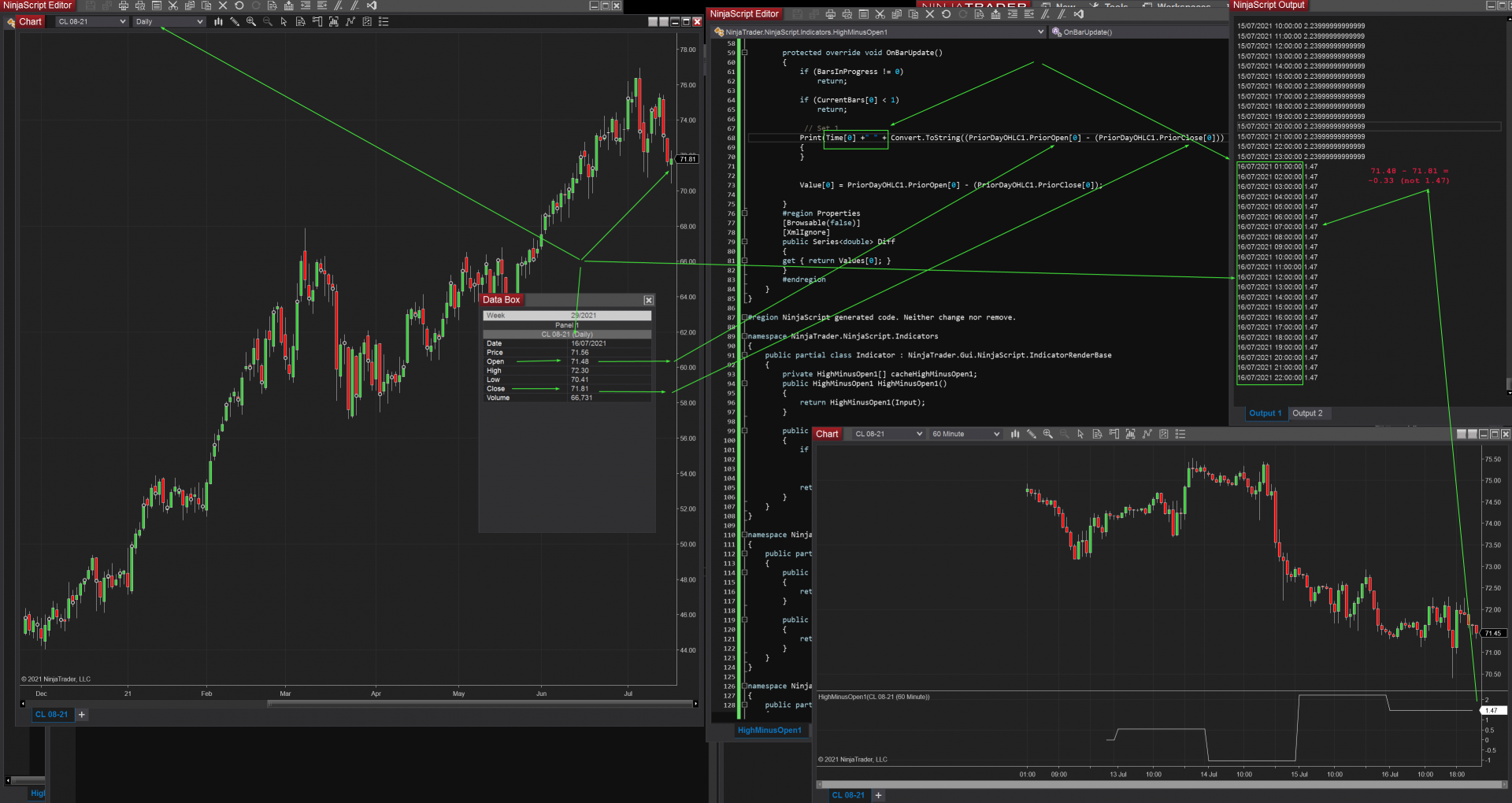This screenshot has height=803, width=1512.
Task: Click the 71.45 price marker on 60 Minute chart
Action: (x=1494, y=633)
